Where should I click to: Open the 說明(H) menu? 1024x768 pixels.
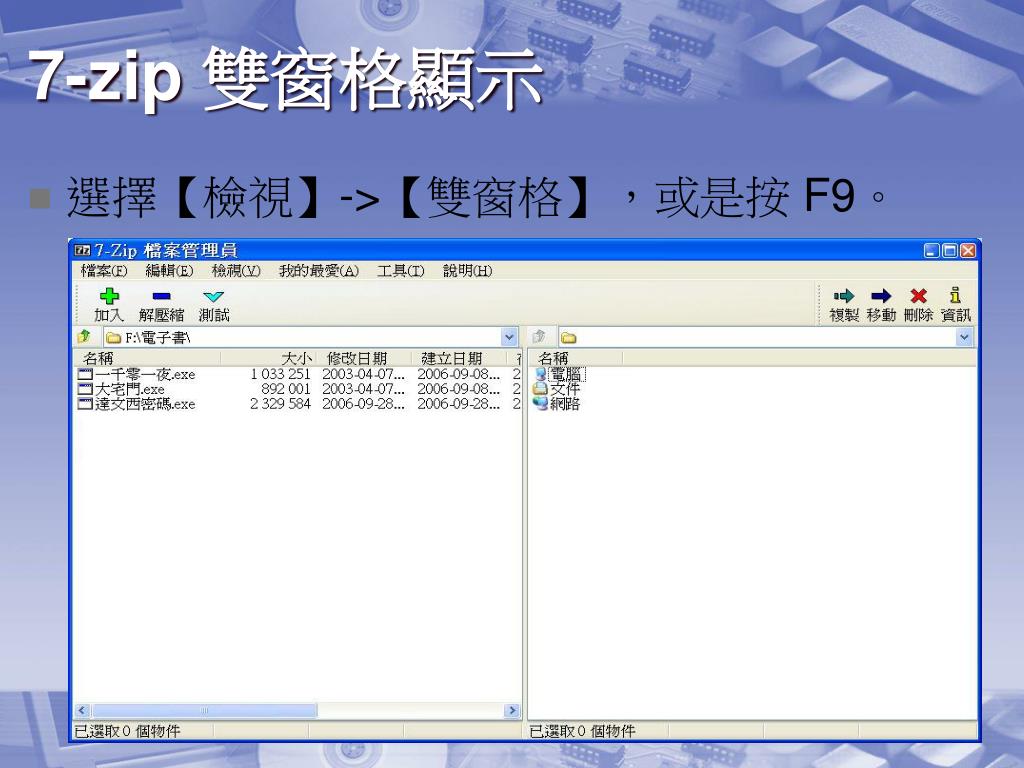(468, 271)
